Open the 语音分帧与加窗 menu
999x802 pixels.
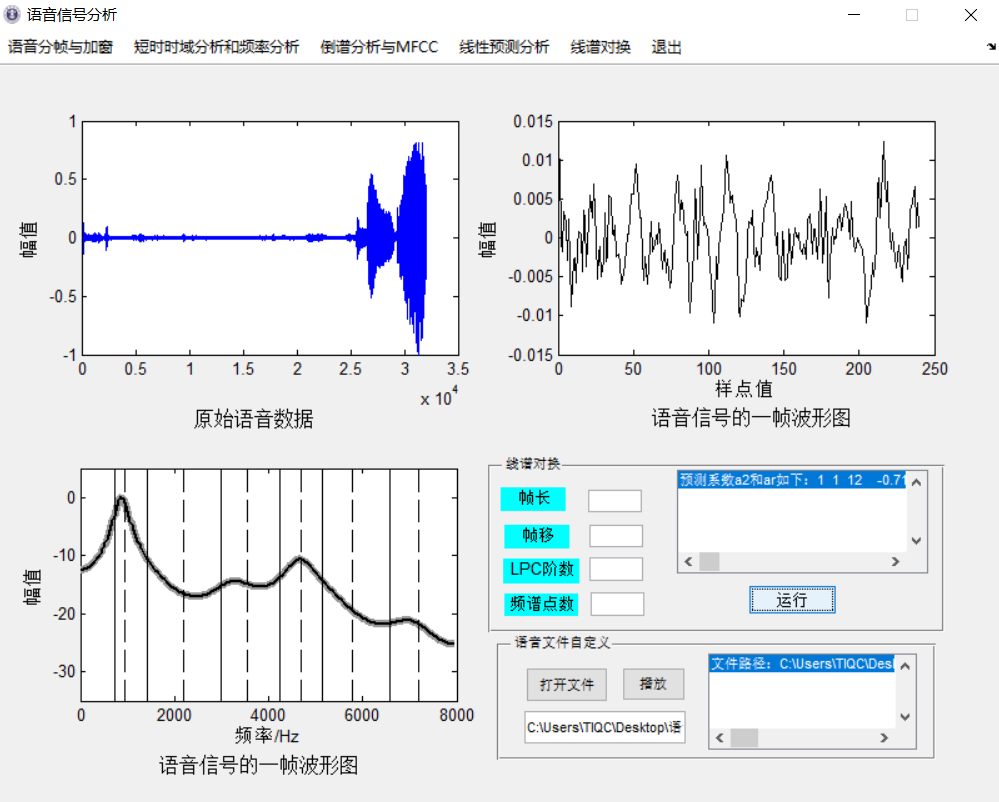pyautogui.click(x=60, y=47)
